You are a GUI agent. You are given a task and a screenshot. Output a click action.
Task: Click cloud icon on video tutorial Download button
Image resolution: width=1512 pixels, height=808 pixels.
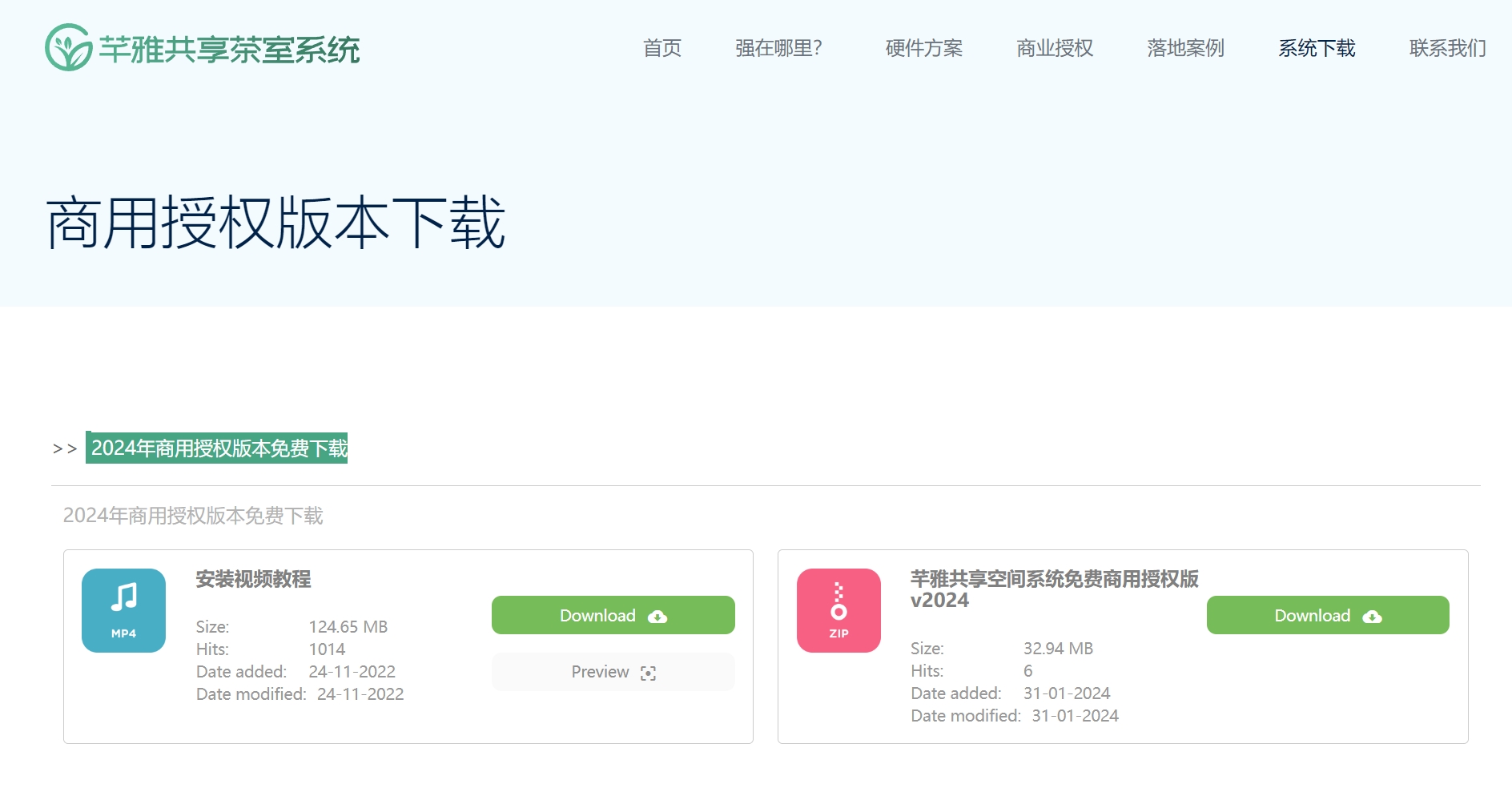click(657, 616)
